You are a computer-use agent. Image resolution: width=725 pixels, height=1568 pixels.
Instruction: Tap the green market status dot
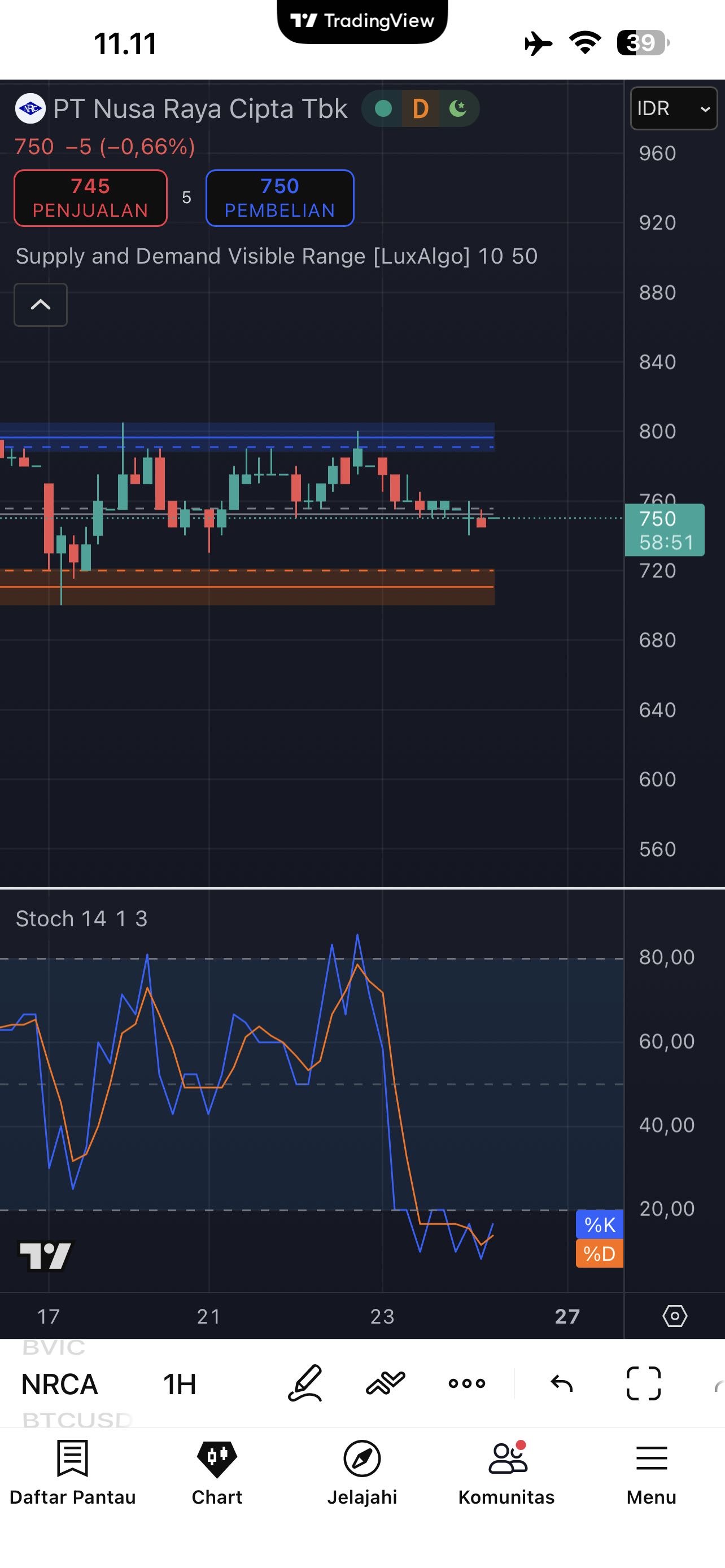coord(383,109)
